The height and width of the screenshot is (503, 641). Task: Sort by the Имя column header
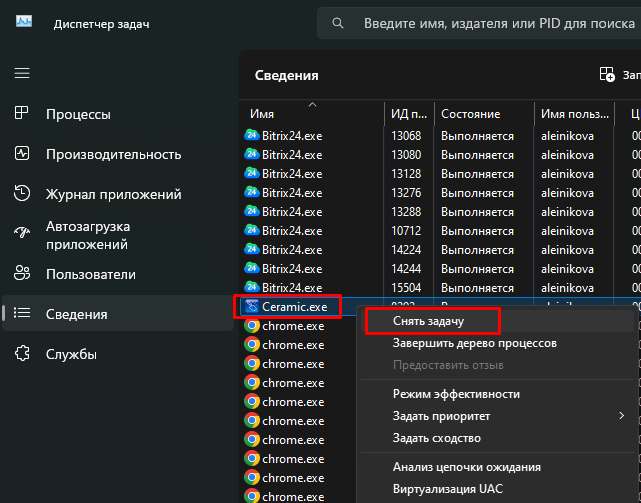262,114
